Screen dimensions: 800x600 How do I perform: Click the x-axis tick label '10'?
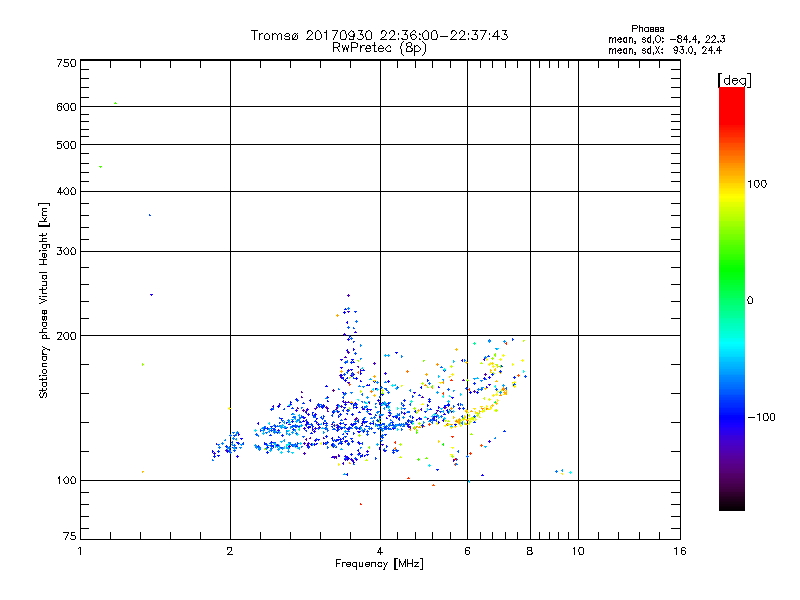tap(578, 551)
